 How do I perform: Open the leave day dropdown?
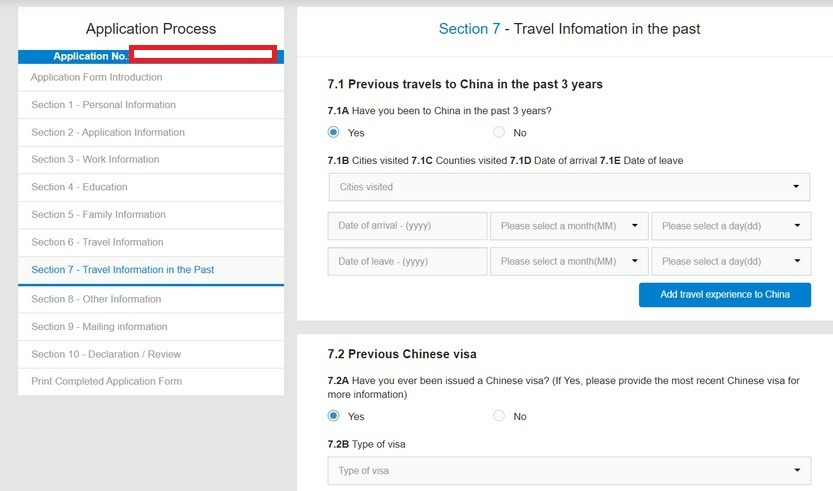click(x=730, y=261)
